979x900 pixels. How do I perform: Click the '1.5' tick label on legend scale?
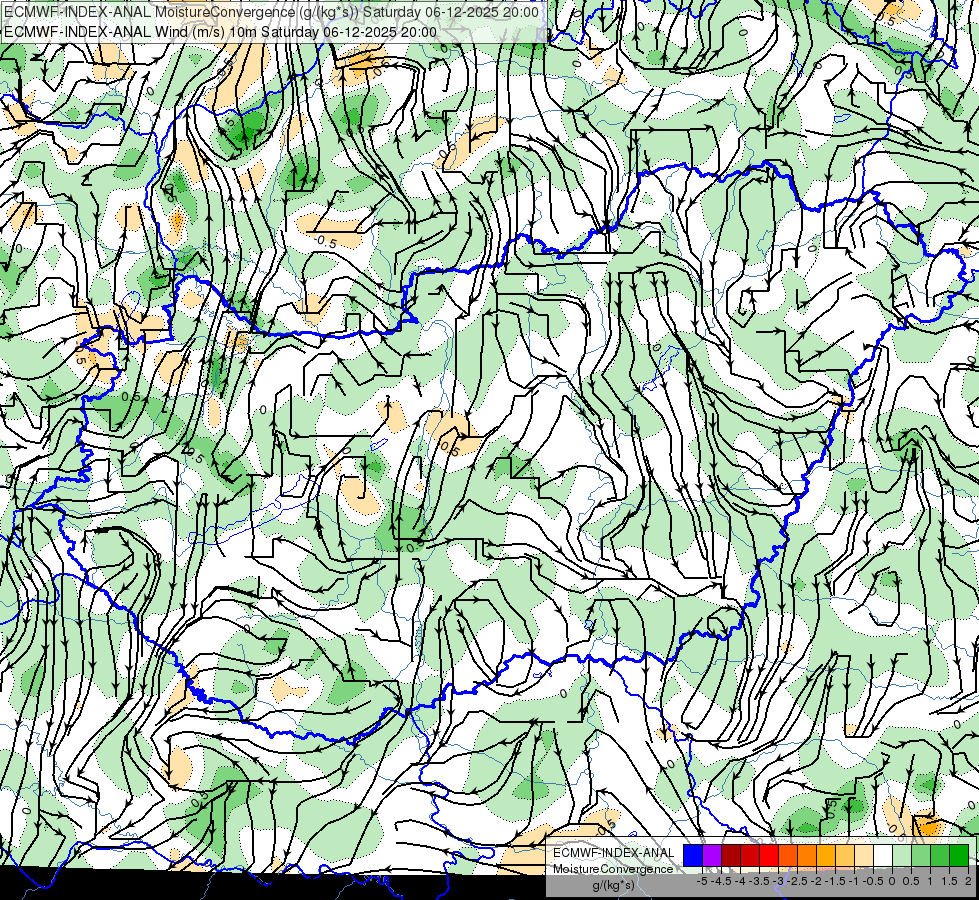pos(949,881)
